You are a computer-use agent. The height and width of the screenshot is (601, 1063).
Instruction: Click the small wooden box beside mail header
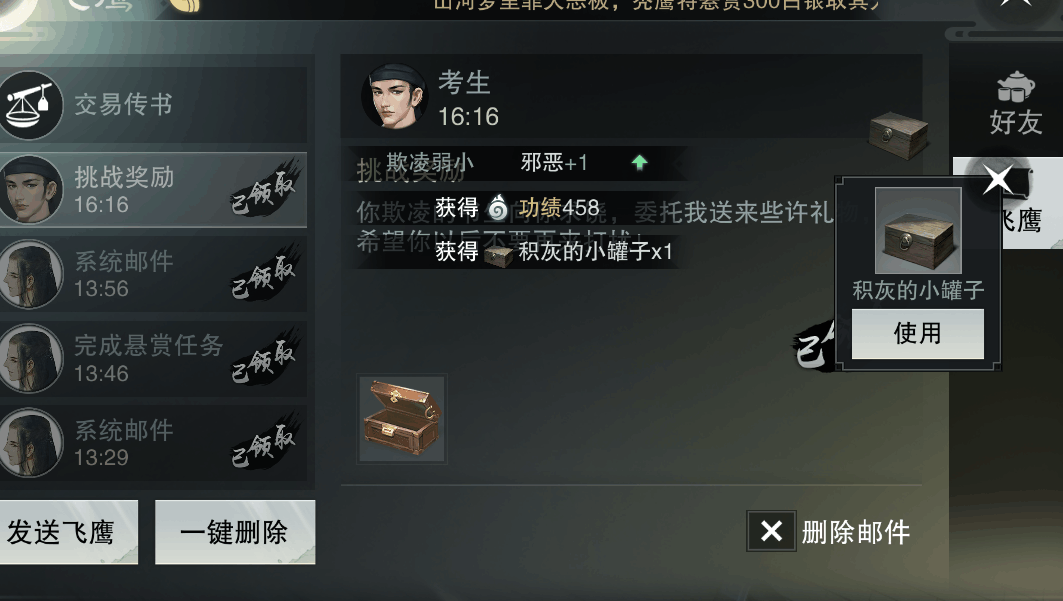[x=898, y=135]
